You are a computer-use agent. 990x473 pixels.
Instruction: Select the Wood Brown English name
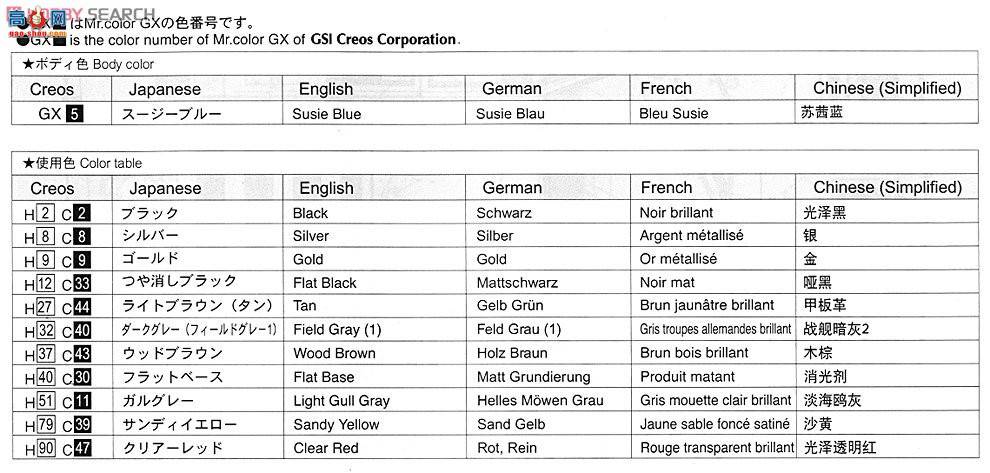coord(334,354)
